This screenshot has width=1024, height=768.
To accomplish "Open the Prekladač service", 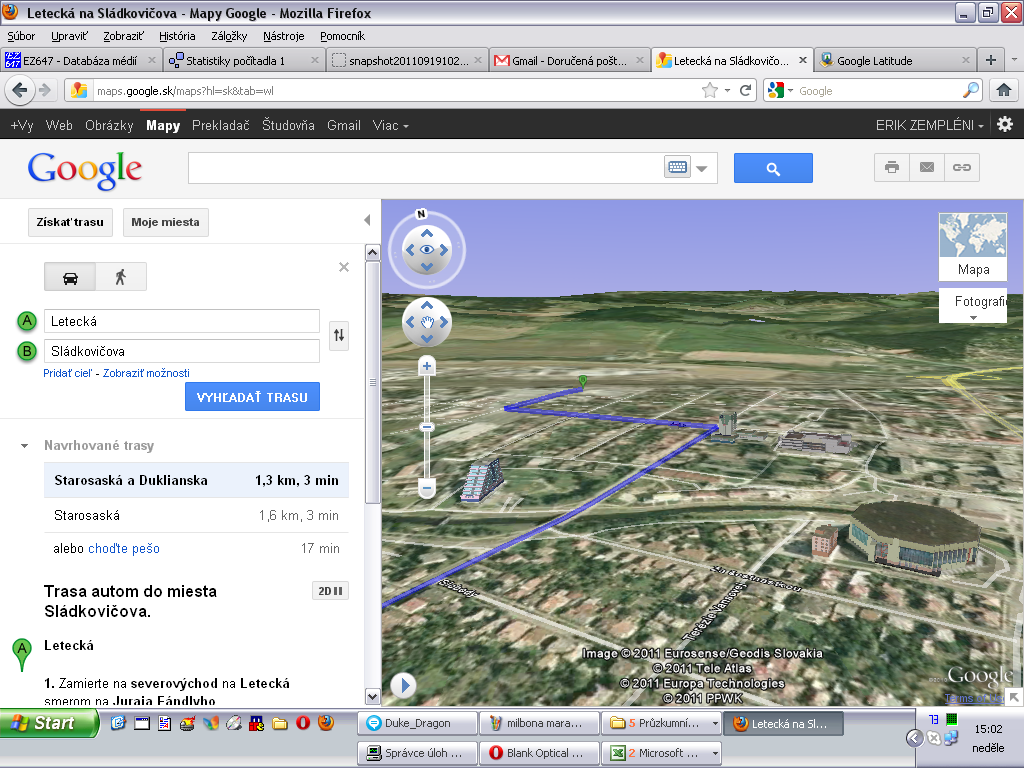I will 221,125.
